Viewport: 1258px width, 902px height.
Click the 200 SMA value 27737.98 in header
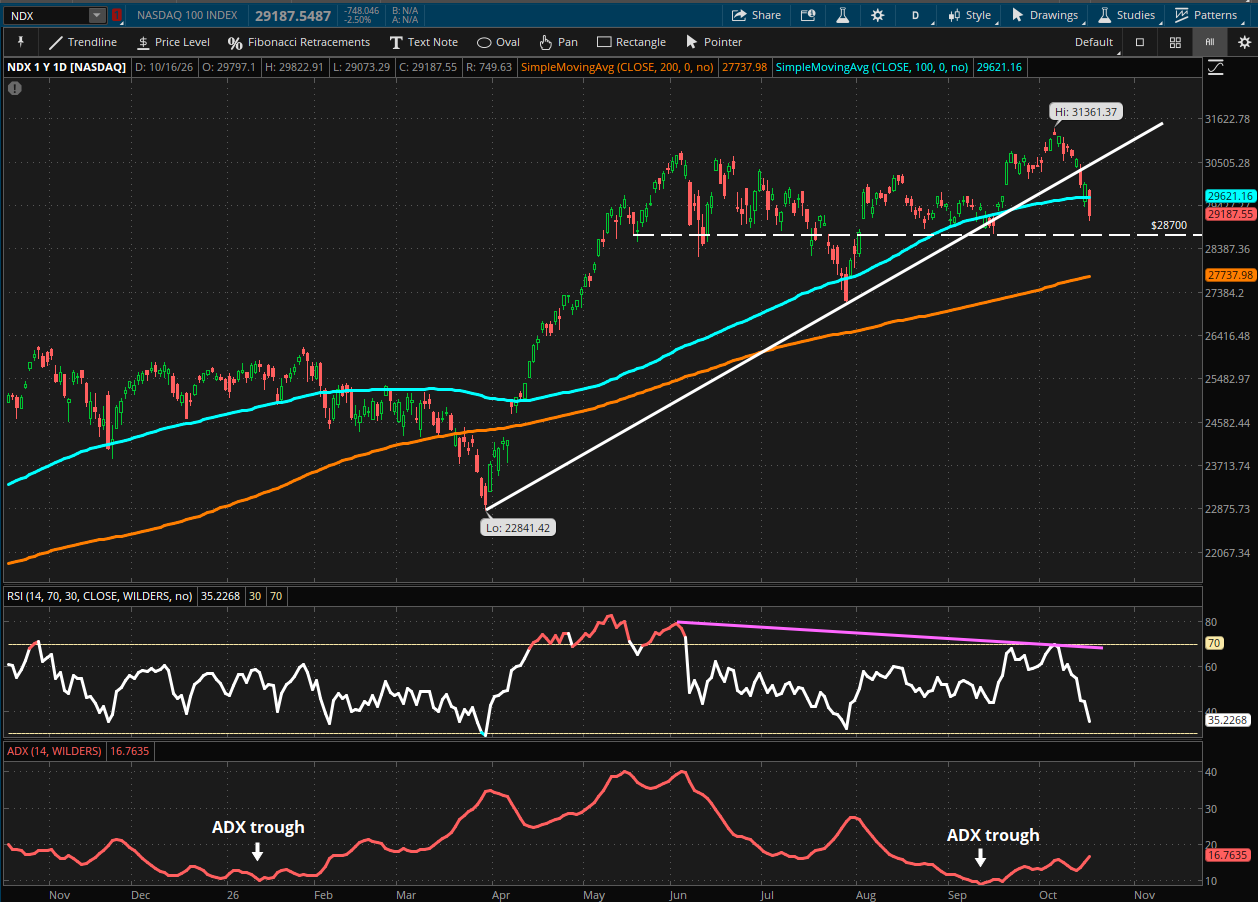tap(746, 67)
